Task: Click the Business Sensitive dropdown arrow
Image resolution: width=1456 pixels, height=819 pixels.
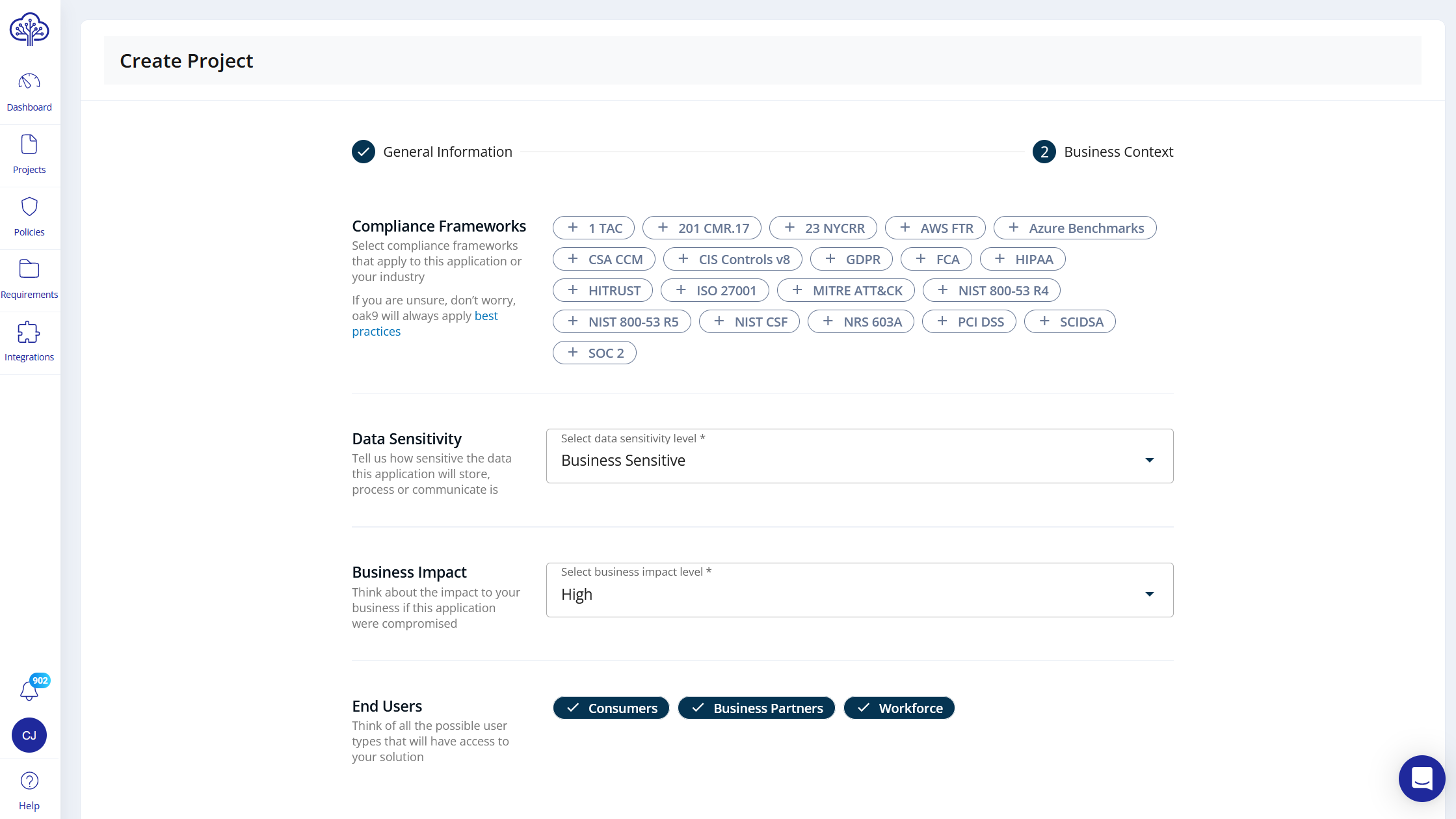Action: click(1150, 460)
